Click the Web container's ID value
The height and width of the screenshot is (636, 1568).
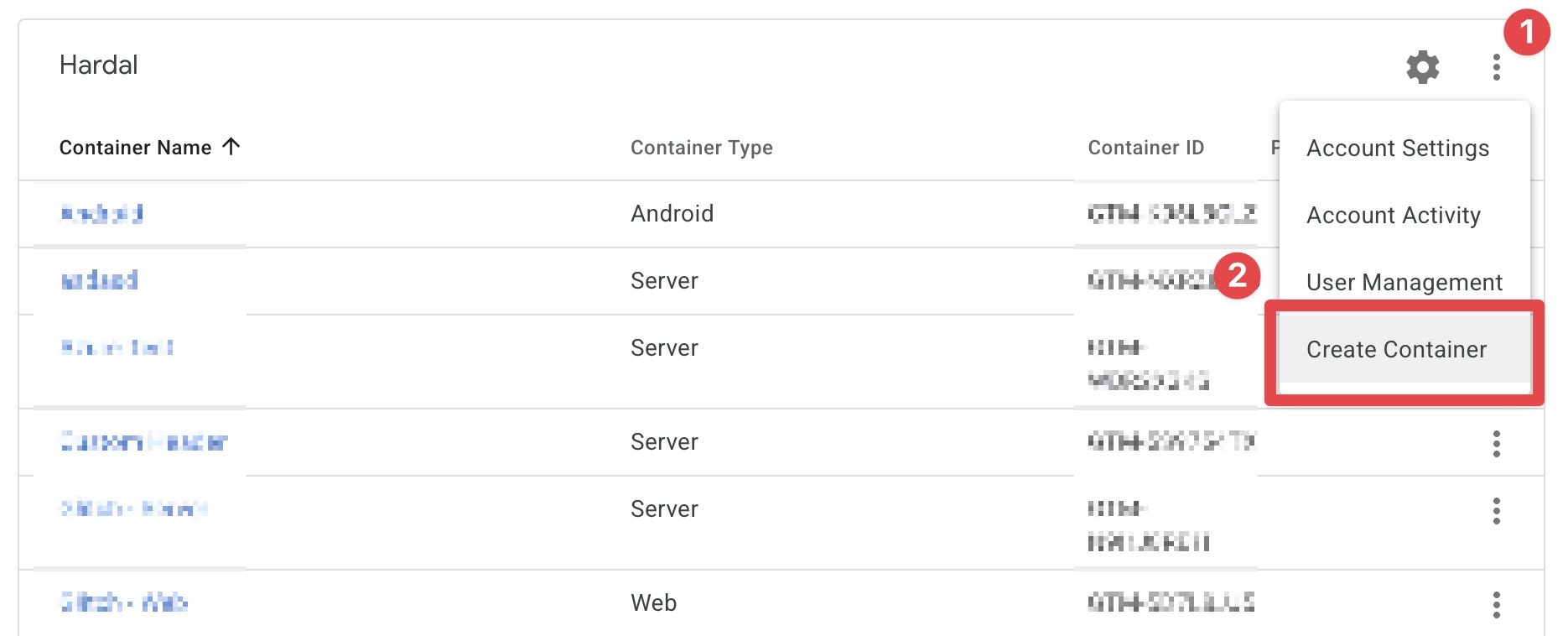[x=1171, y=602]
